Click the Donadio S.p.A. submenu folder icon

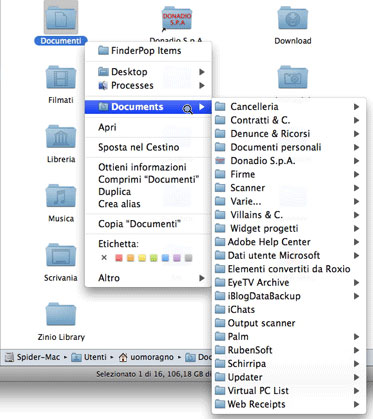click(220, 161)
